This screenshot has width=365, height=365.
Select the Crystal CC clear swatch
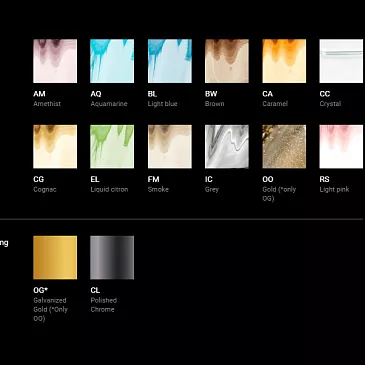click(x=341, y=61)
